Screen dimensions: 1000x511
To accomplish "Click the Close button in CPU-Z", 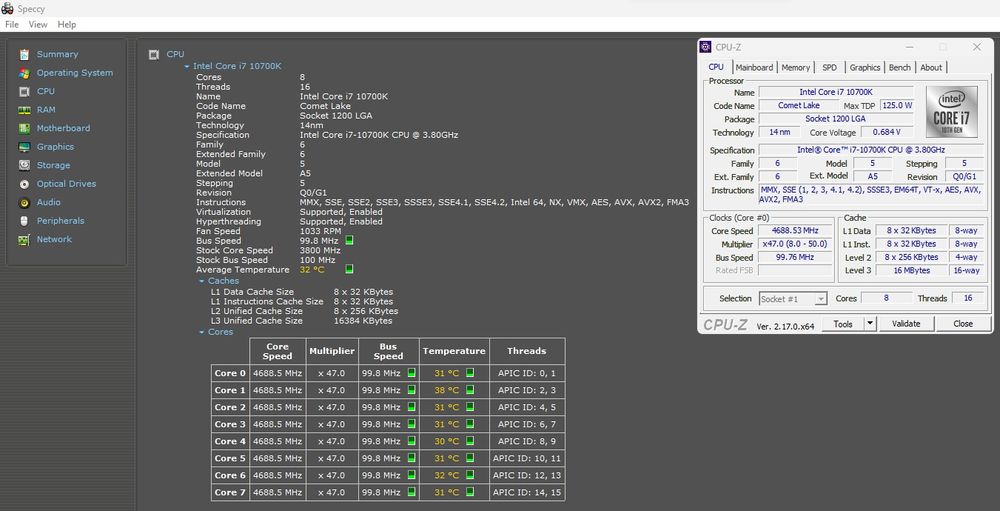I will [963, 324].
